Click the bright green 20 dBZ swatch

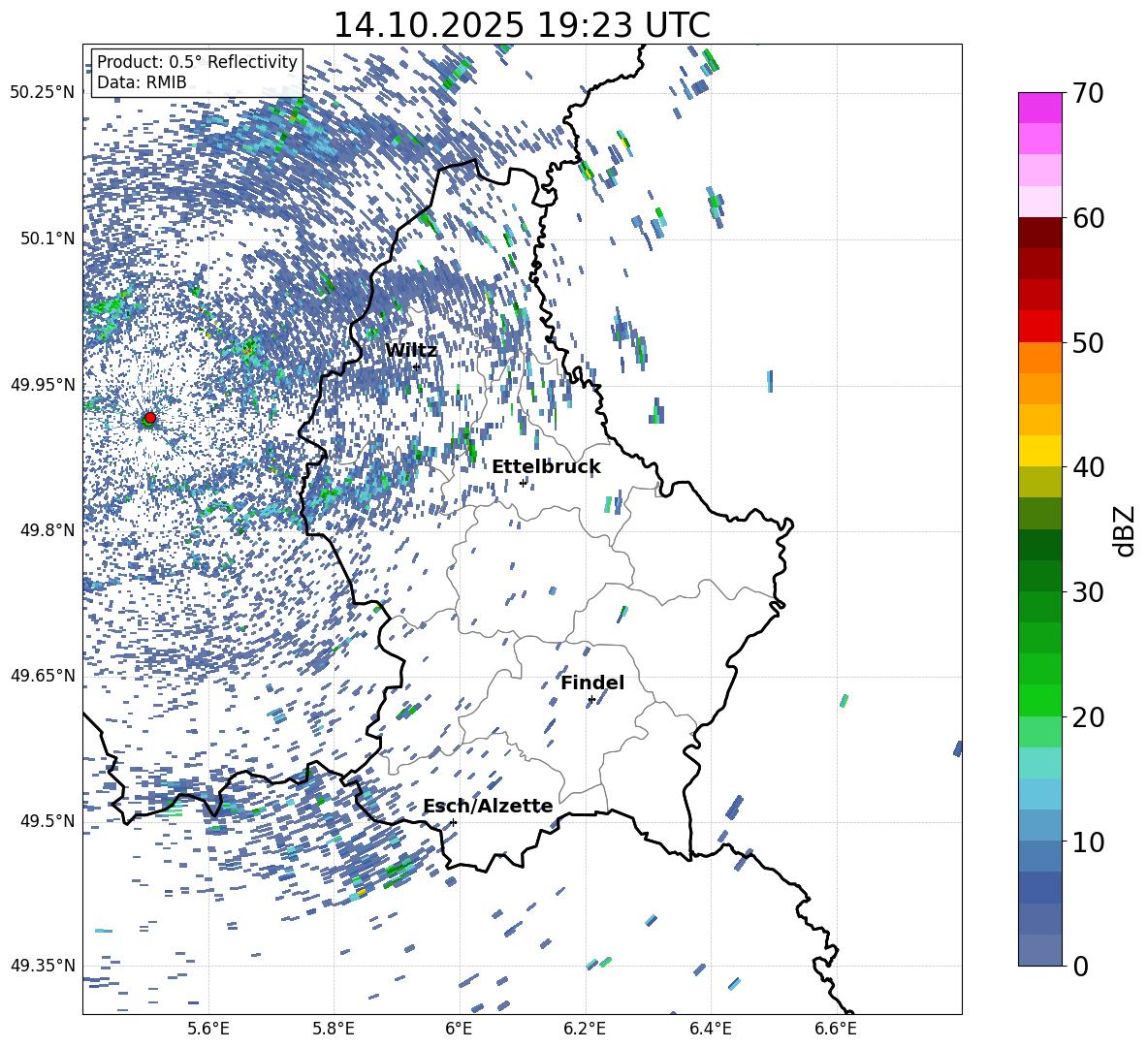[1039, 700]
